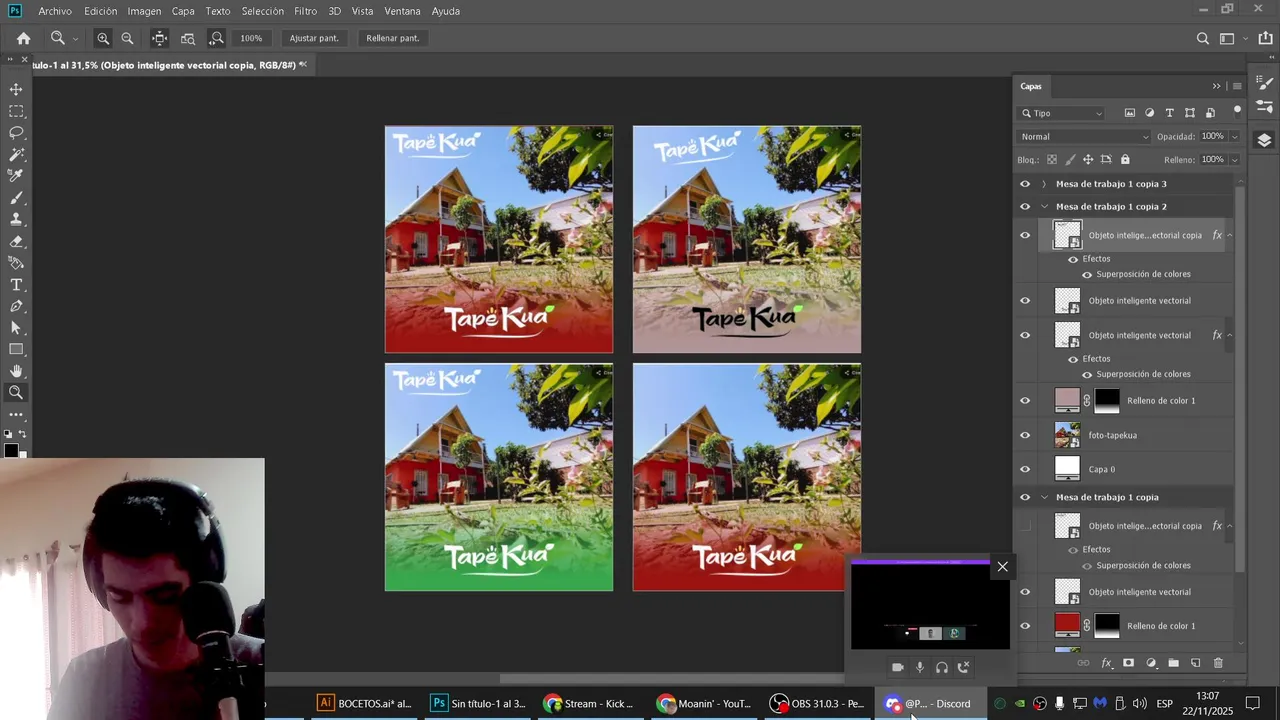
Task: Select the Path Selection tool
Action: point(16,328)
